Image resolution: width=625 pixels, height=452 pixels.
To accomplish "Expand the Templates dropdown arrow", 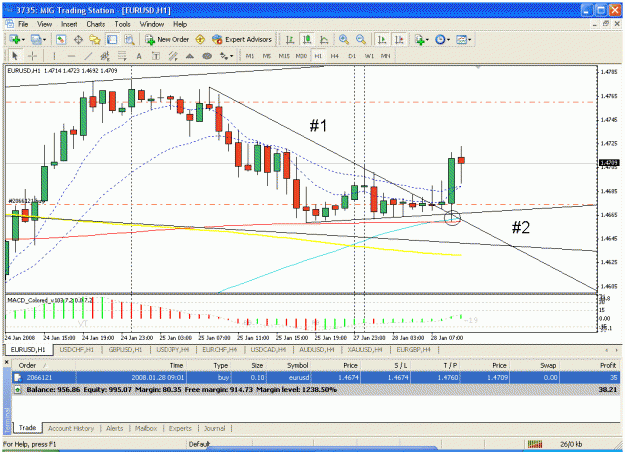I will [470, 39].
